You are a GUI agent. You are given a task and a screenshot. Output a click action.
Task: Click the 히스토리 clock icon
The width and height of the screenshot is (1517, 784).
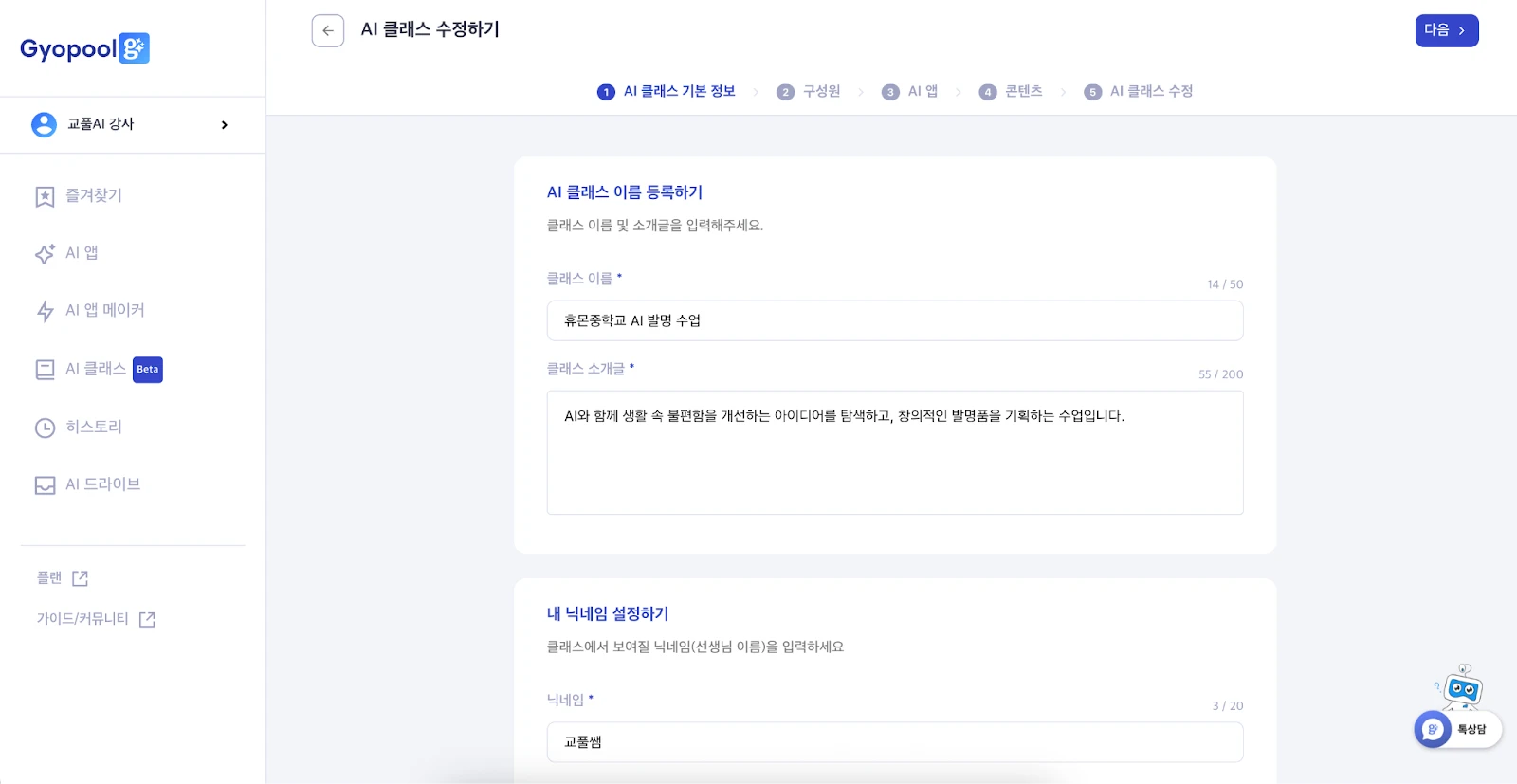coord(45,428)
